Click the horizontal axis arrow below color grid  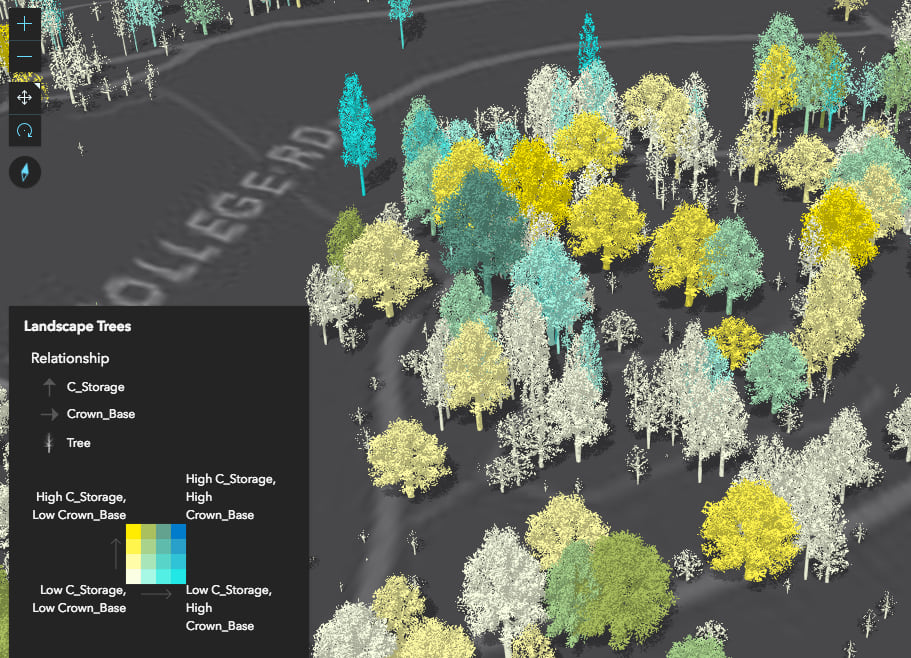click(156, 594)
